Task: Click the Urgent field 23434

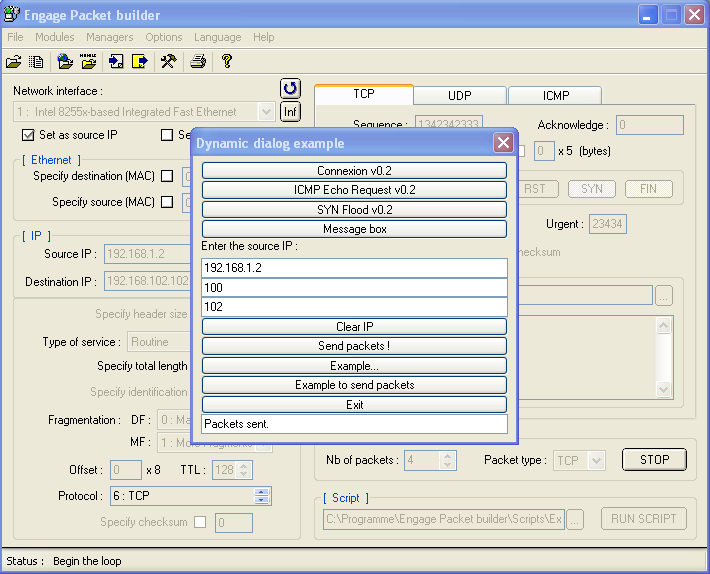Action: [x=607, y=224]
